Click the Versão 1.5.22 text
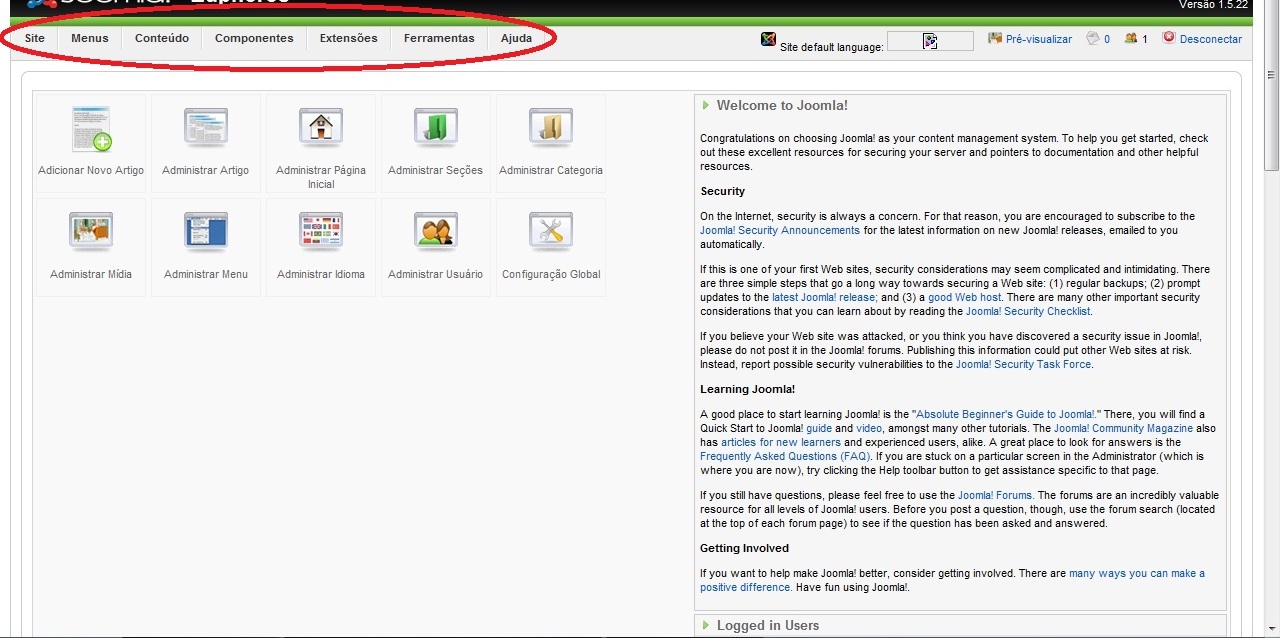1280x638 pixels. click(x=1213, y=5)
